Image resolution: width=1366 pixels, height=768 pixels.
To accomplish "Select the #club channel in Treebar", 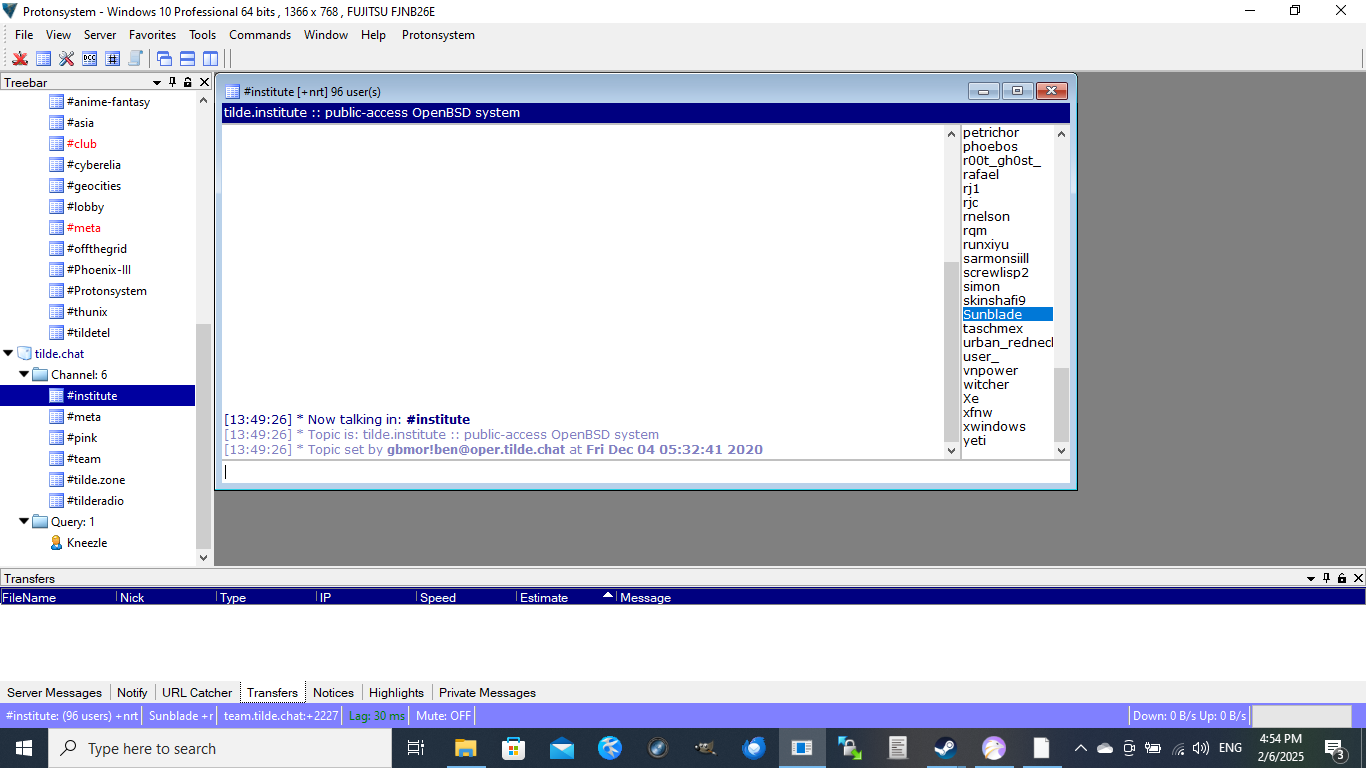I will click(x=82, y=144).
